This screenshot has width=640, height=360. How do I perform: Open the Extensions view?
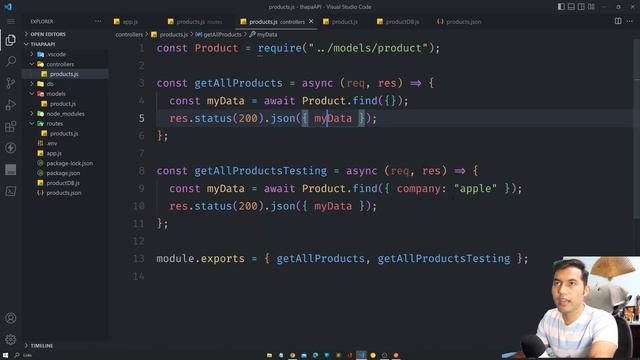11,127
